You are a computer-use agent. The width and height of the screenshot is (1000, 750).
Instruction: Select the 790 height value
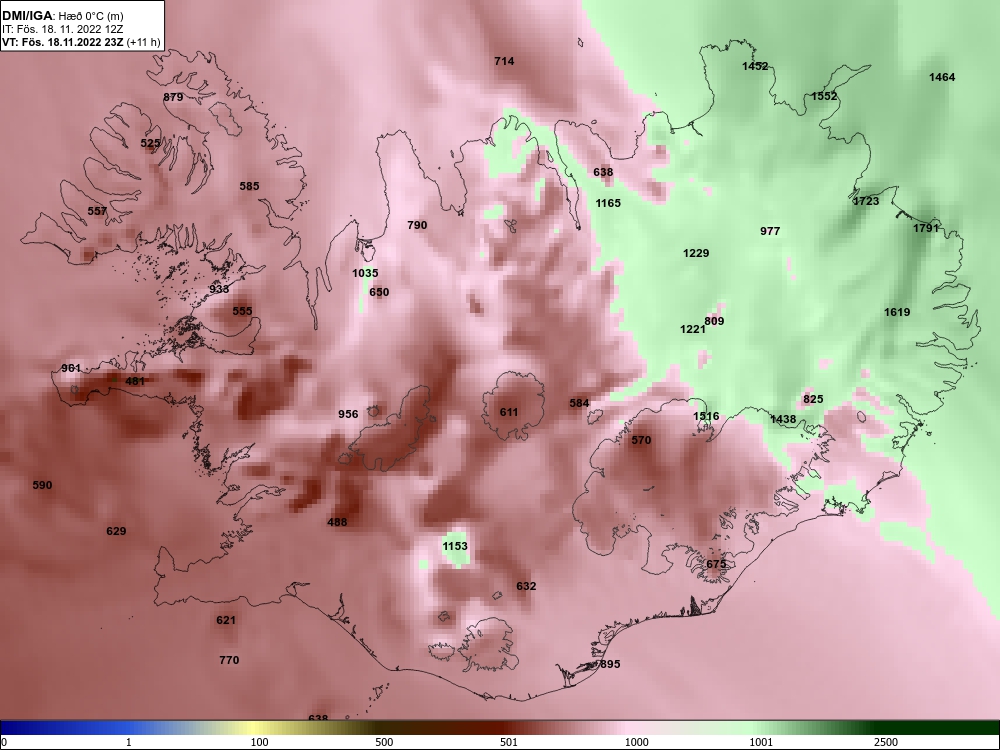(417, 225)
